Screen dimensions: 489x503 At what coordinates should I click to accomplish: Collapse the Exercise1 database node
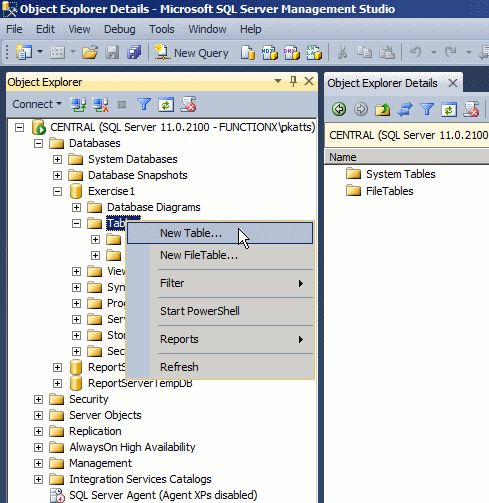coord(58,191)
